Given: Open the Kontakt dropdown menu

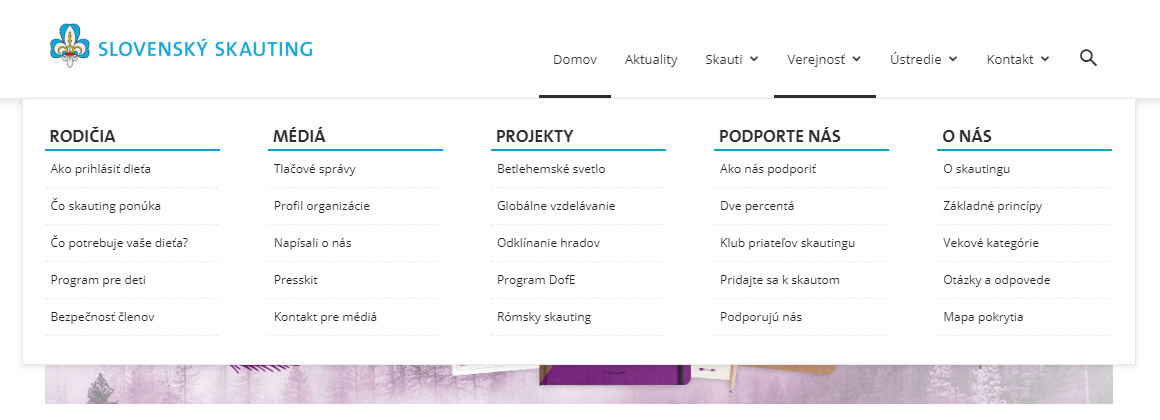Looking at the screenshot, I should [1017, 59].
